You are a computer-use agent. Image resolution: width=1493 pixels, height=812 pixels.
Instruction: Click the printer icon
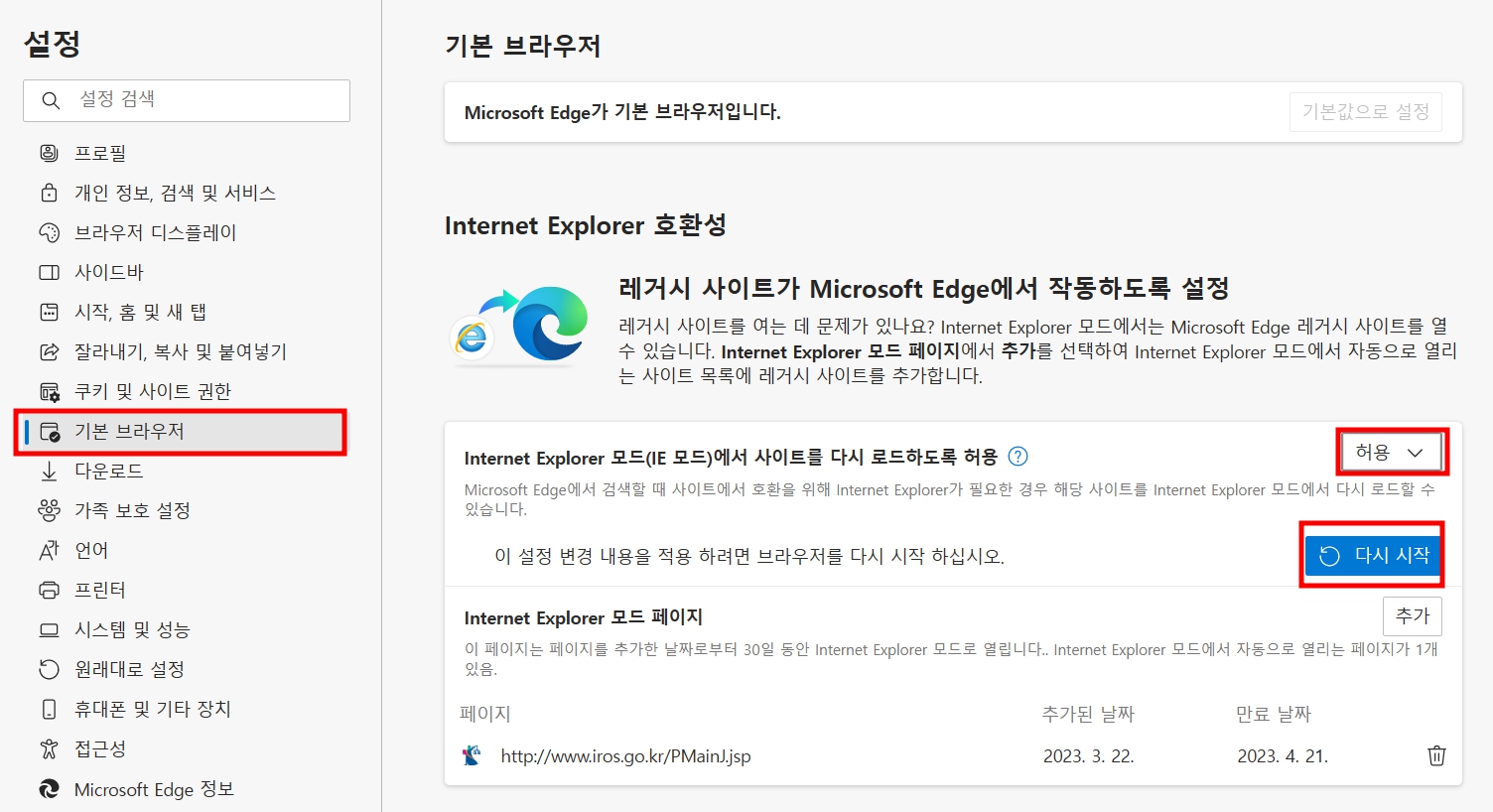coord(49,590)
